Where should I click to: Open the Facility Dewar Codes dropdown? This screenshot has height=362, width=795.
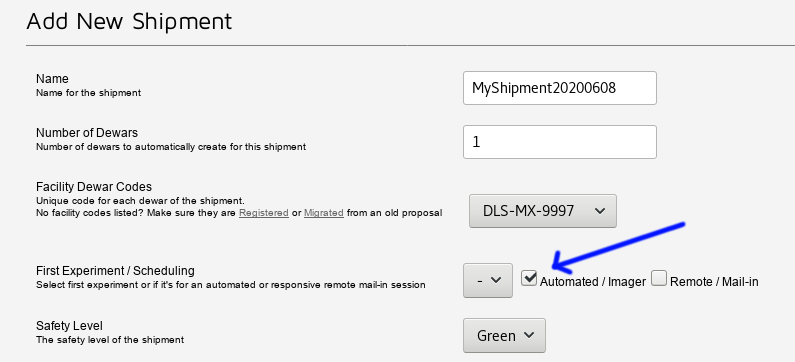tap(543, 211)
